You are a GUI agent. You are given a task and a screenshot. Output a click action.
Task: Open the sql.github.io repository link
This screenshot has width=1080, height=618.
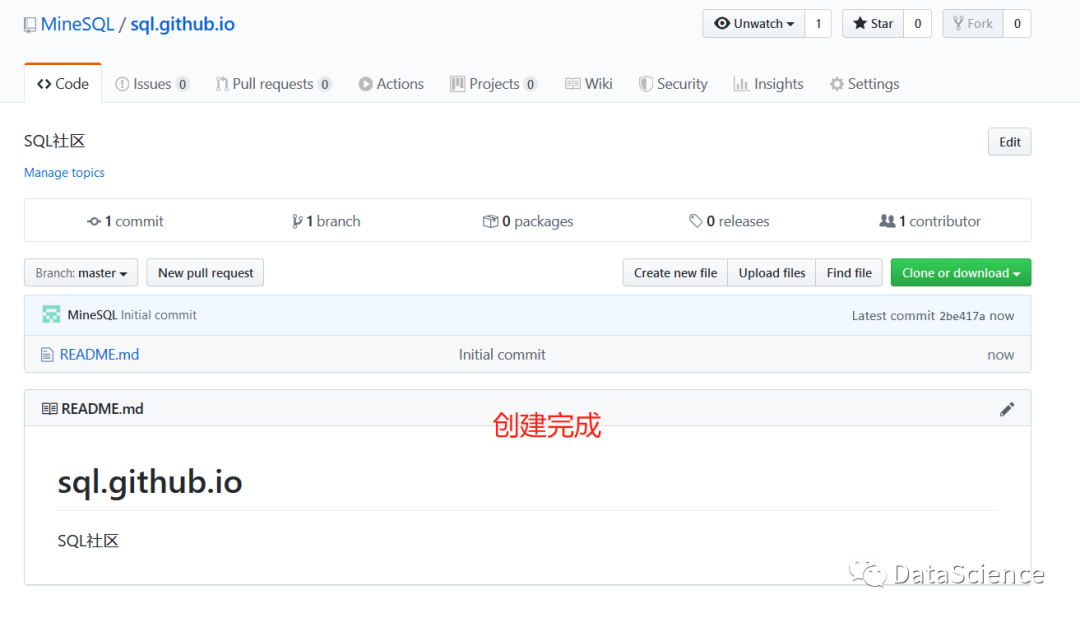[183, 24]
